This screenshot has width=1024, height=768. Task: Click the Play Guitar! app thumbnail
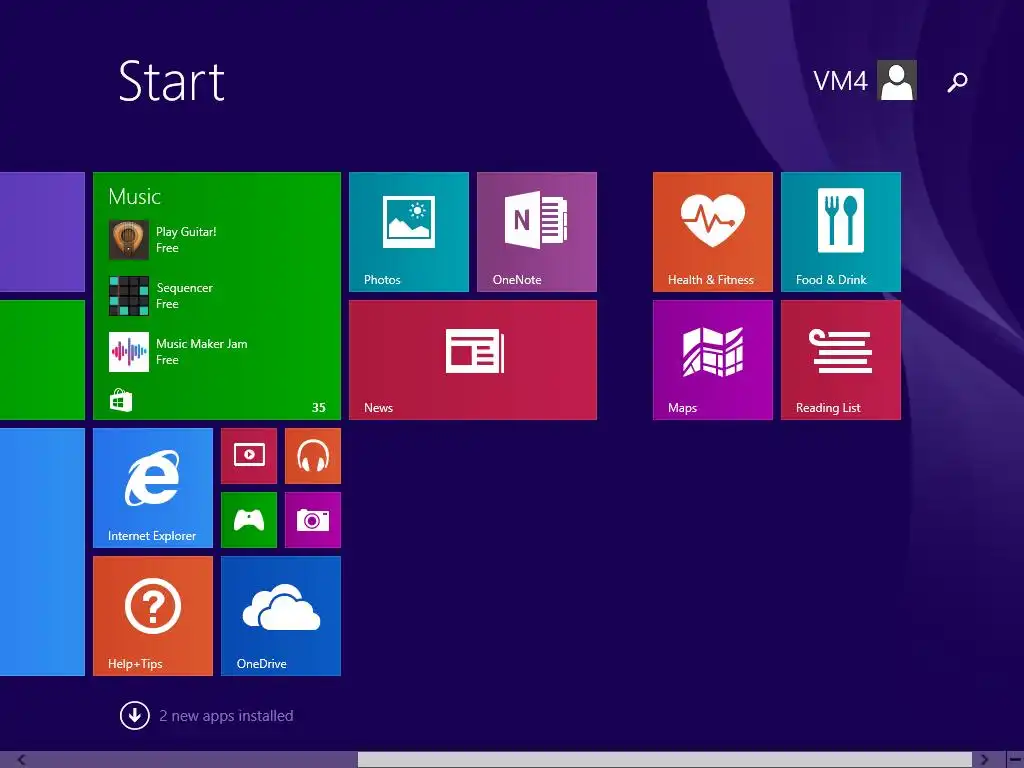[129, 240]
